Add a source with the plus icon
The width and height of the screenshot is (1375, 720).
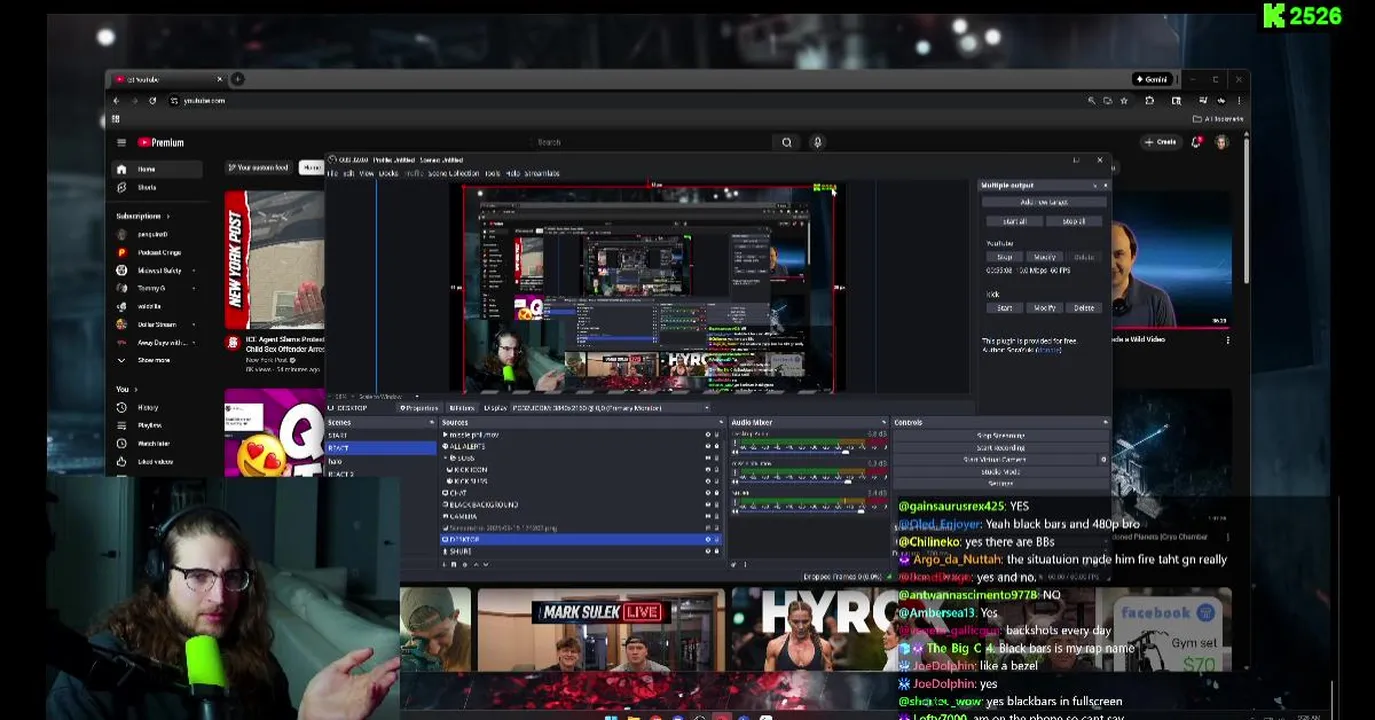coord(445,564)
